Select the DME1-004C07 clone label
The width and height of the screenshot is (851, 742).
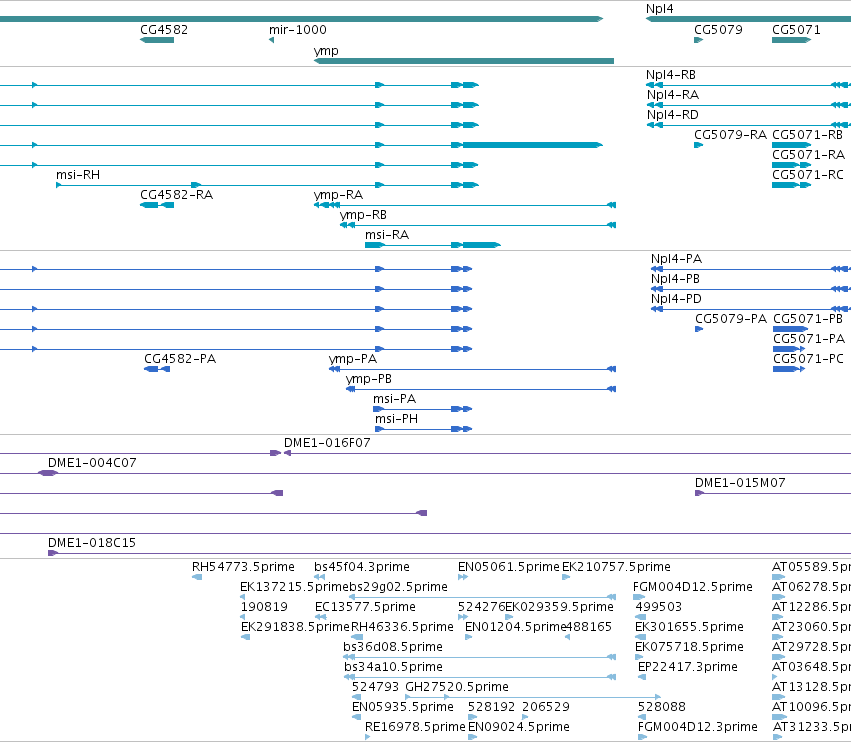tap(92, 463)
